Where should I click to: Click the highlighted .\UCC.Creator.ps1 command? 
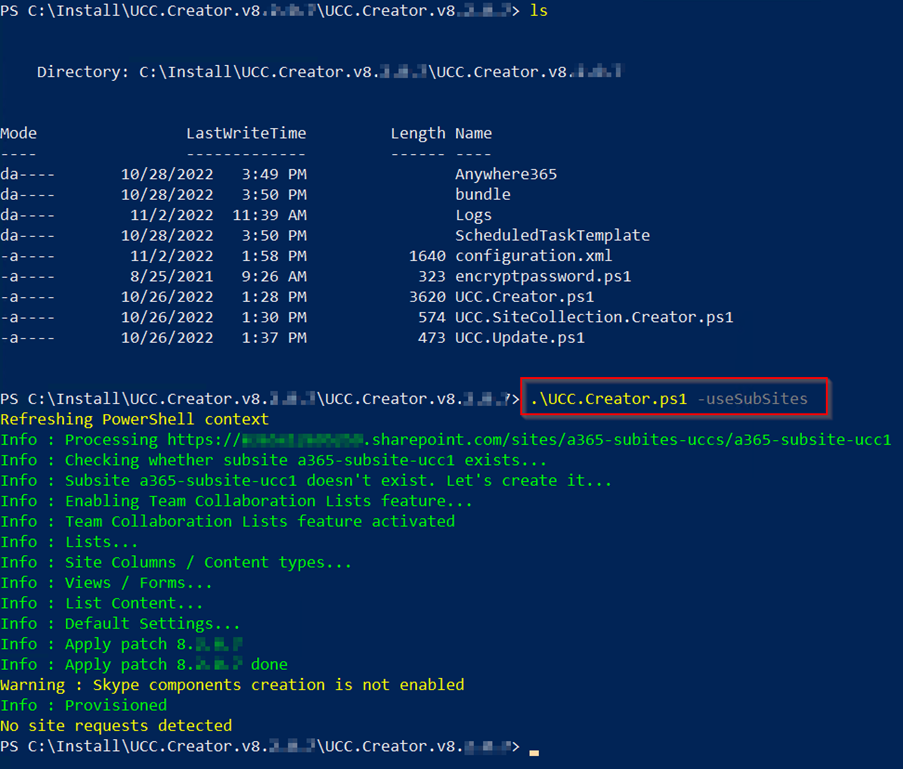[608, 399]
